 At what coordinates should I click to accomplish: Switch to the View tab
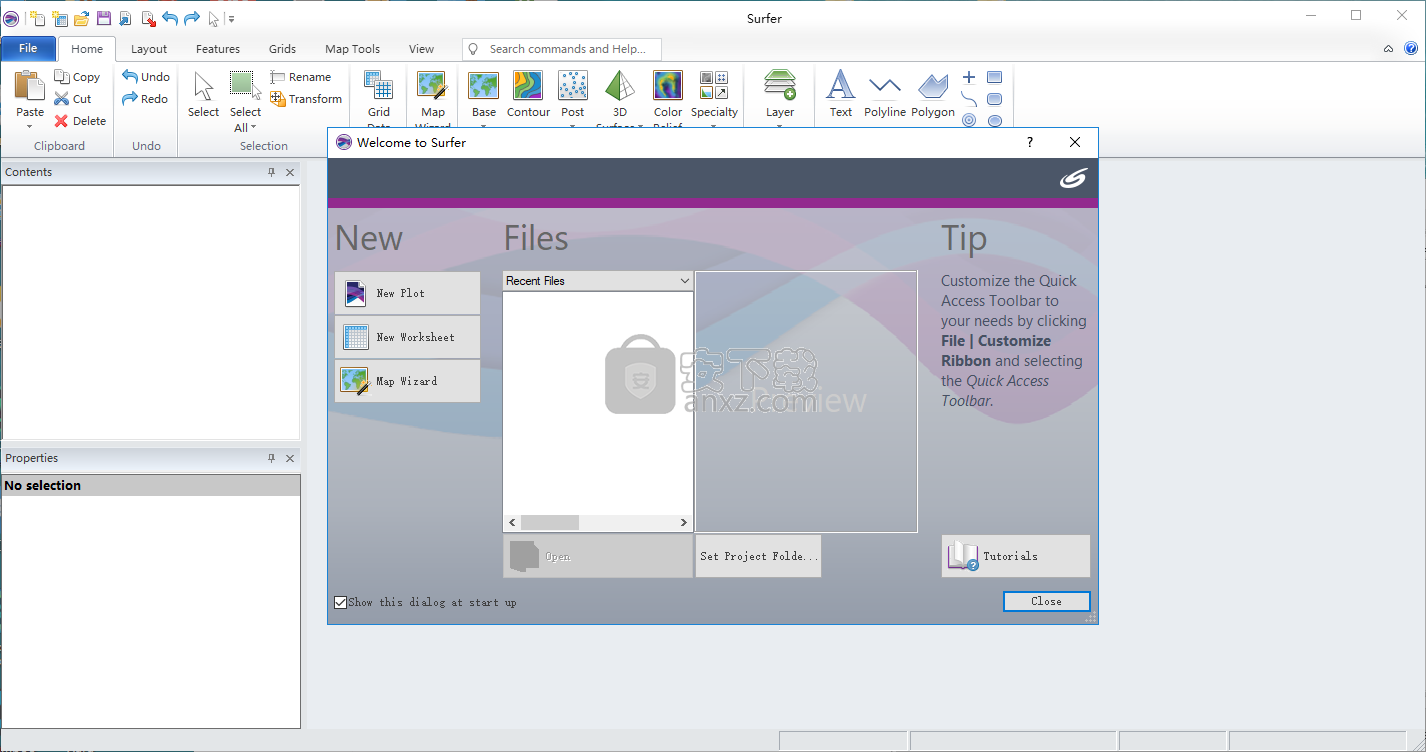(421, 49)
